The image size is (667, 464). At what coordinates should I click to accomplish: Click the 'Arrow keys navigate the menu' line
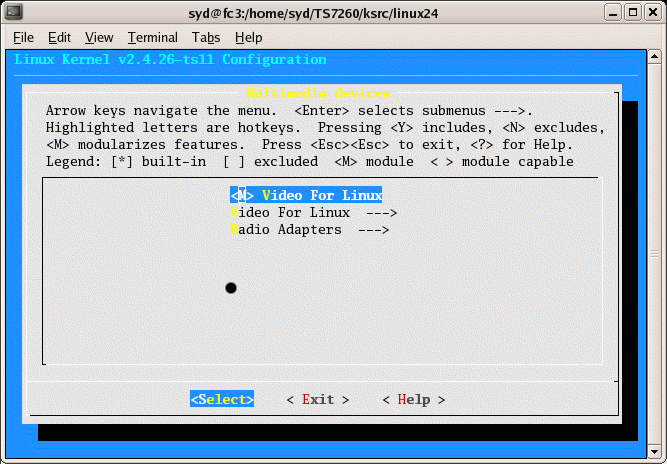click(289, 111)
